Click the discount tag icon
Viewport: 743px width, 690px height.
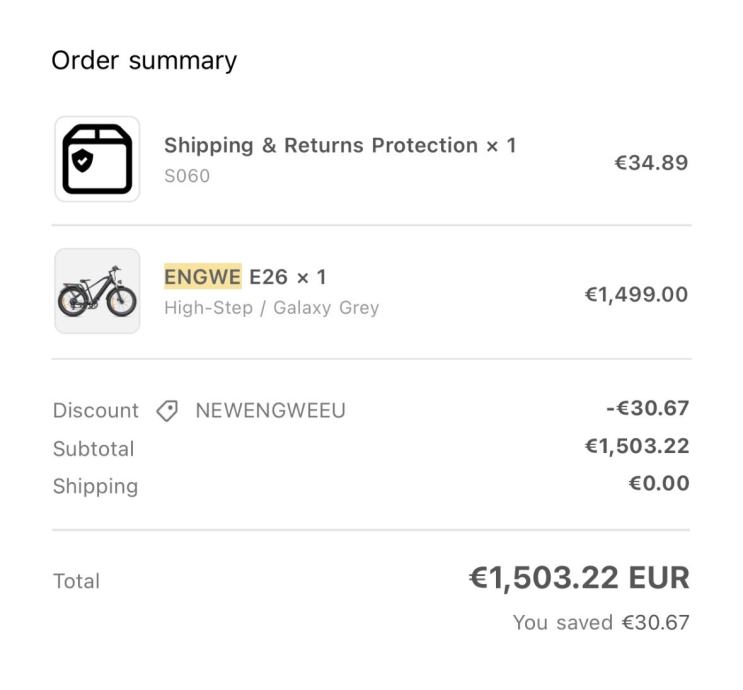(167, 411)
